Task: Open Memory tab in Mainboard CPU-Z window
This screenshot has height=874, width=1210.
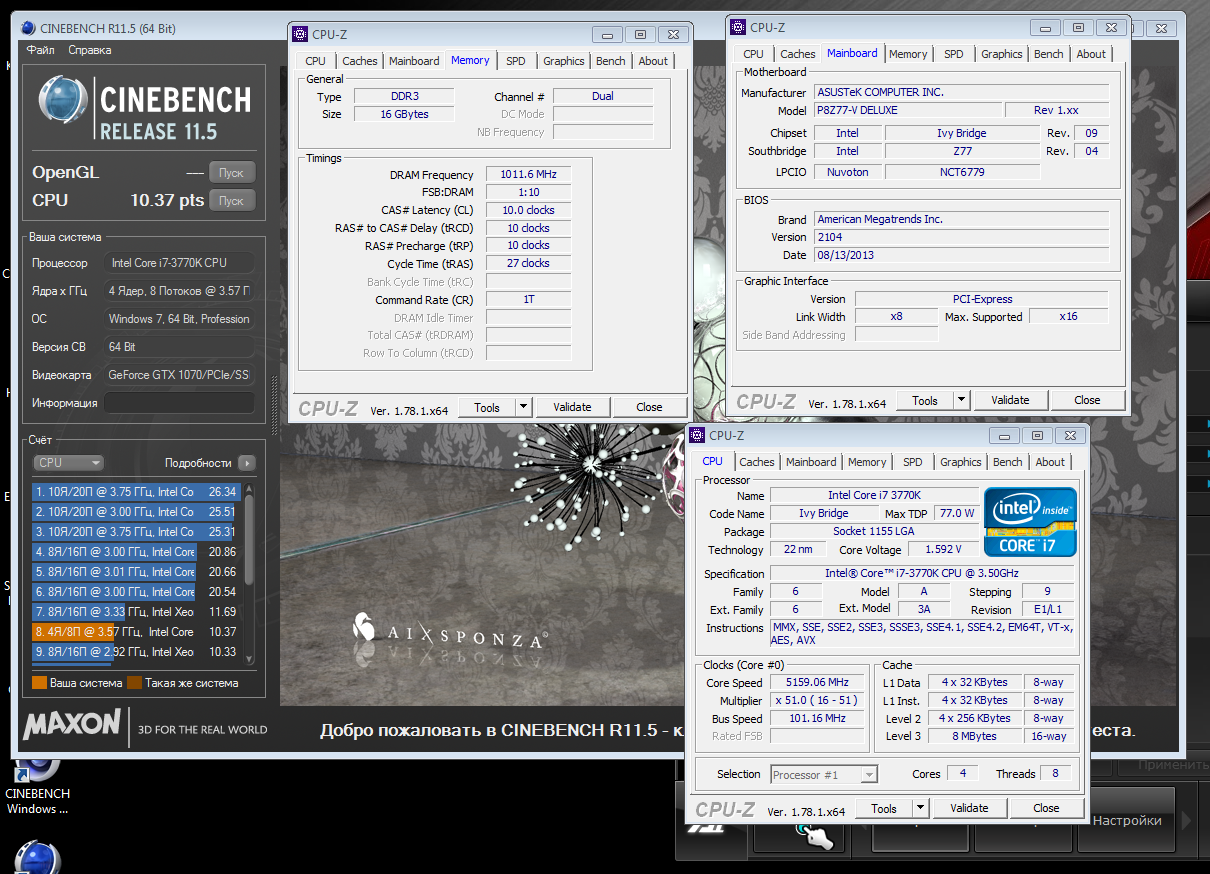Action: point(908,54)
